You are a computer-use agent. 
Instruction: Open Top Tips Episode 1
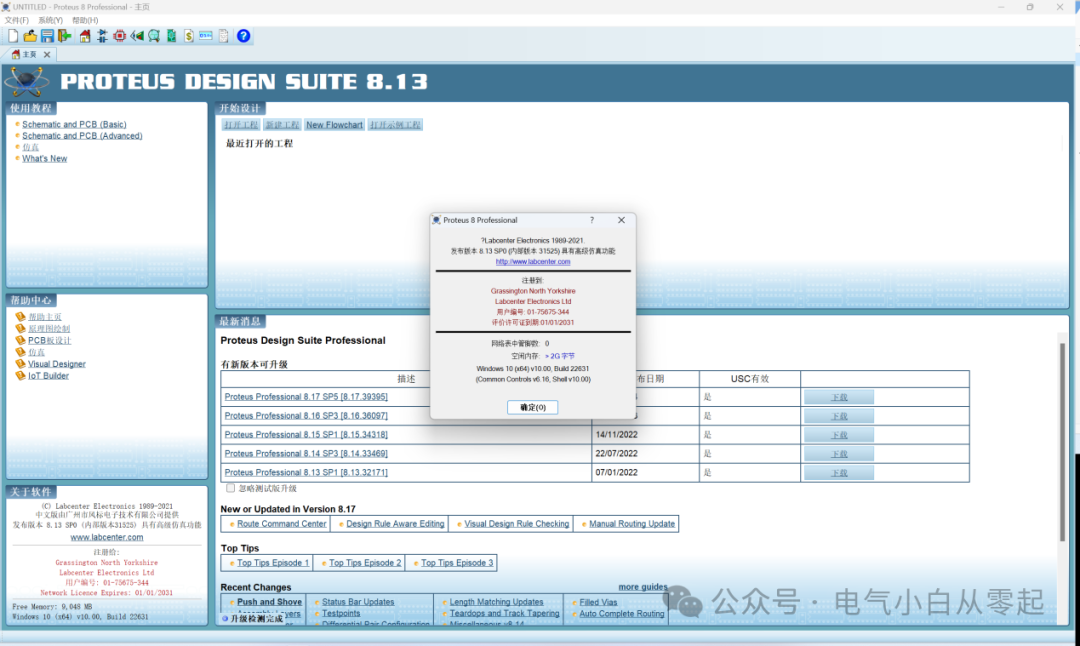[x=273, y=563]
